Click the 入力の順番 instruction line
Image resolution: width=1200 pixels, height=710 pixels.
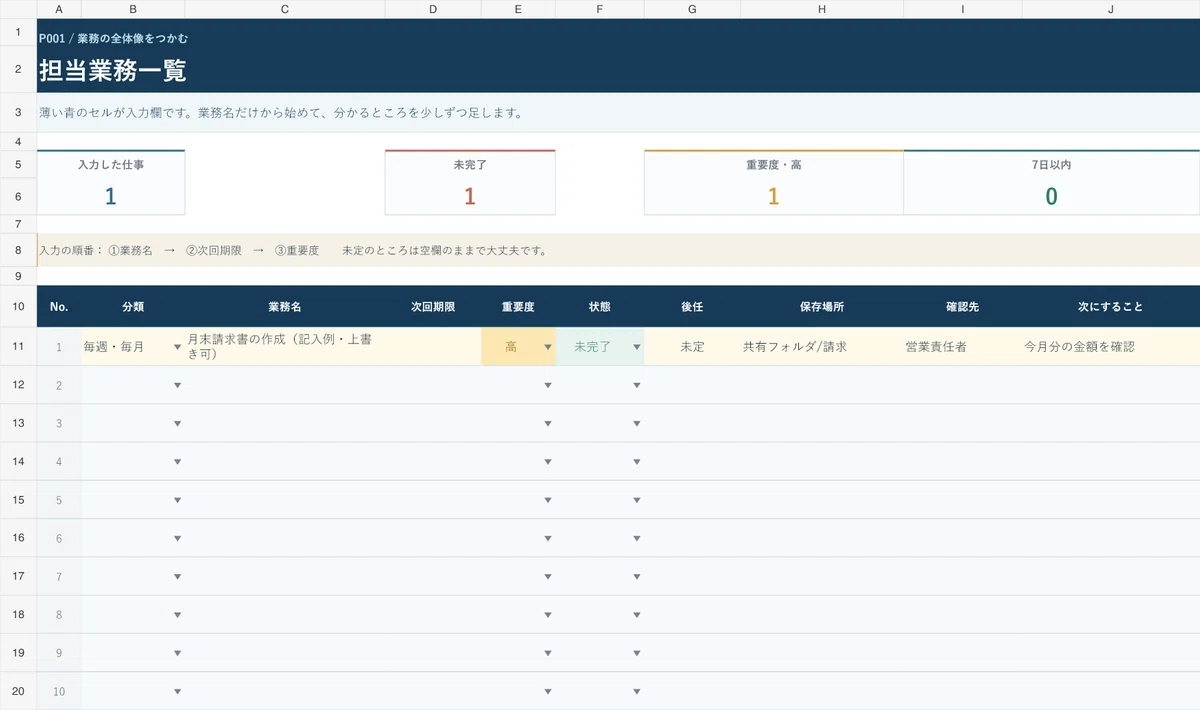click(x=293, y=250)
